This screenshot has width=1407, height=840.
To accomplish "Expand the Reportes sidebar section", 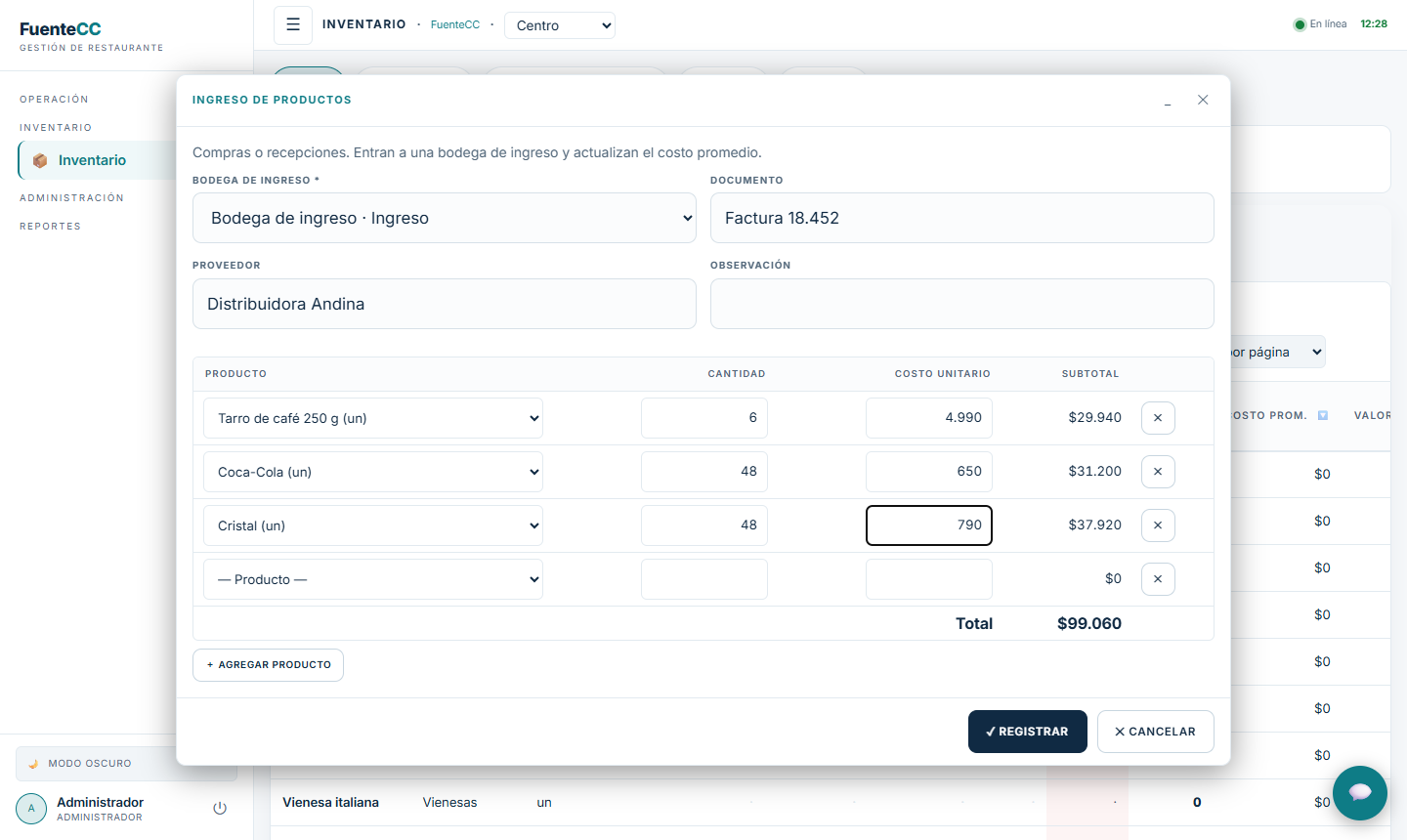I will tap(50, 227).
